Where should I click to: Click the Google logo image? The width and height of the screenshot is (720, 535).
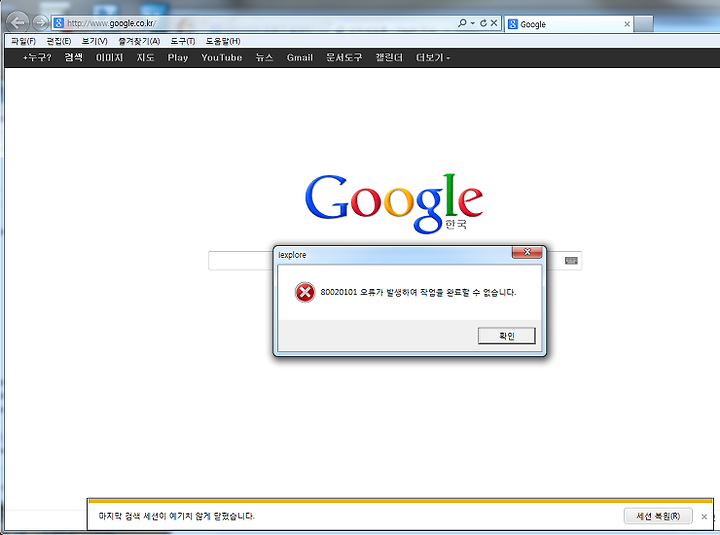point(394,203)
